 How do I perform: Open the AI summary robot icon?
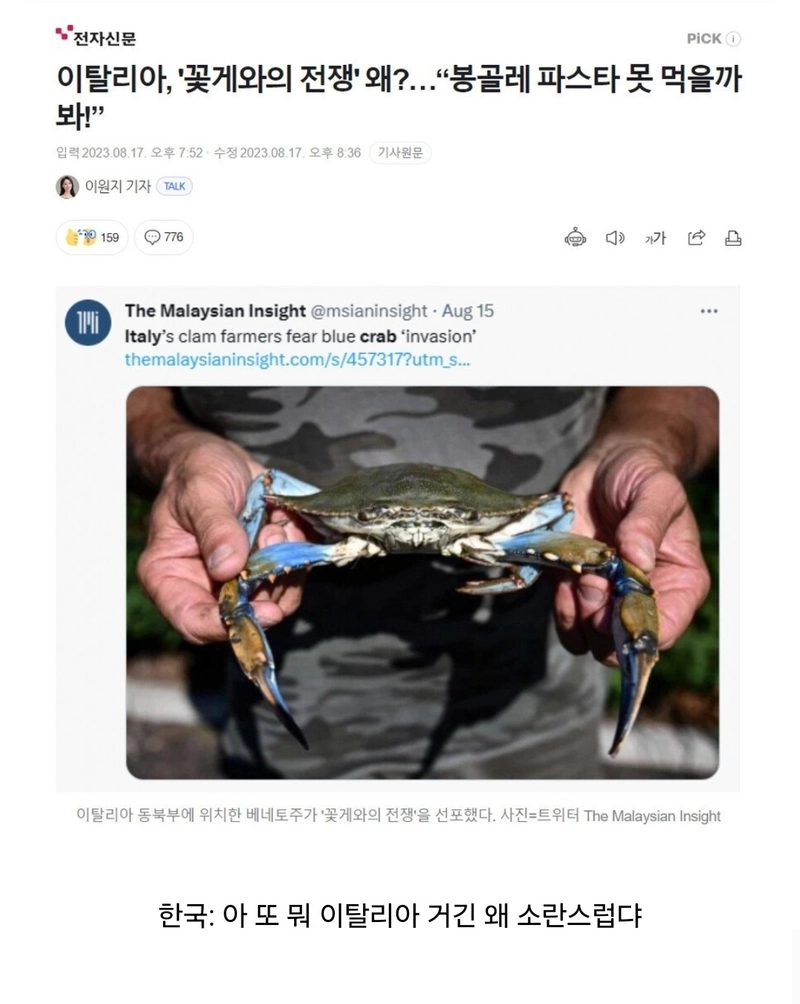575,238
